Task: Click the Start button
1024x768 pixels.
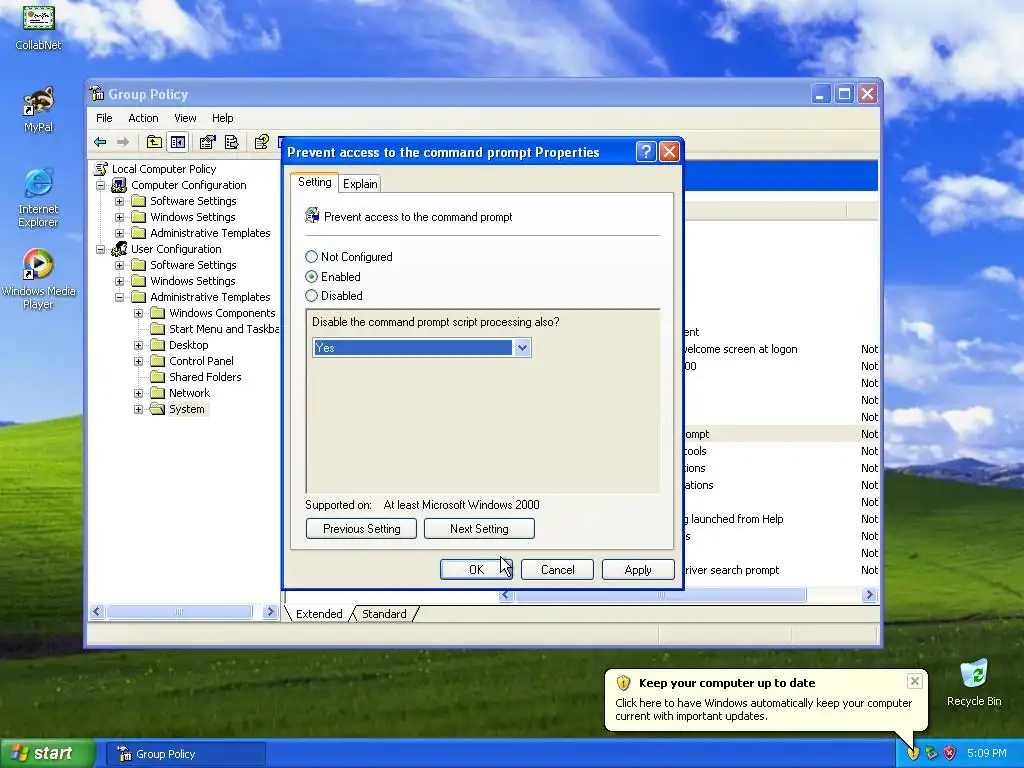Action: (x=47, y=753)
